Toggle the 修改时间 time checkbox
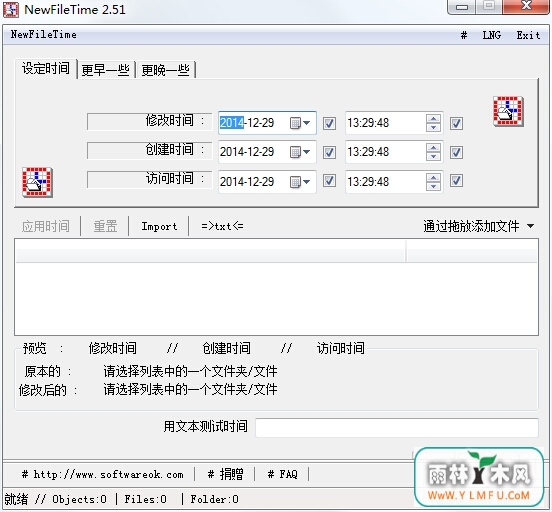 click(x=456, y=123)
